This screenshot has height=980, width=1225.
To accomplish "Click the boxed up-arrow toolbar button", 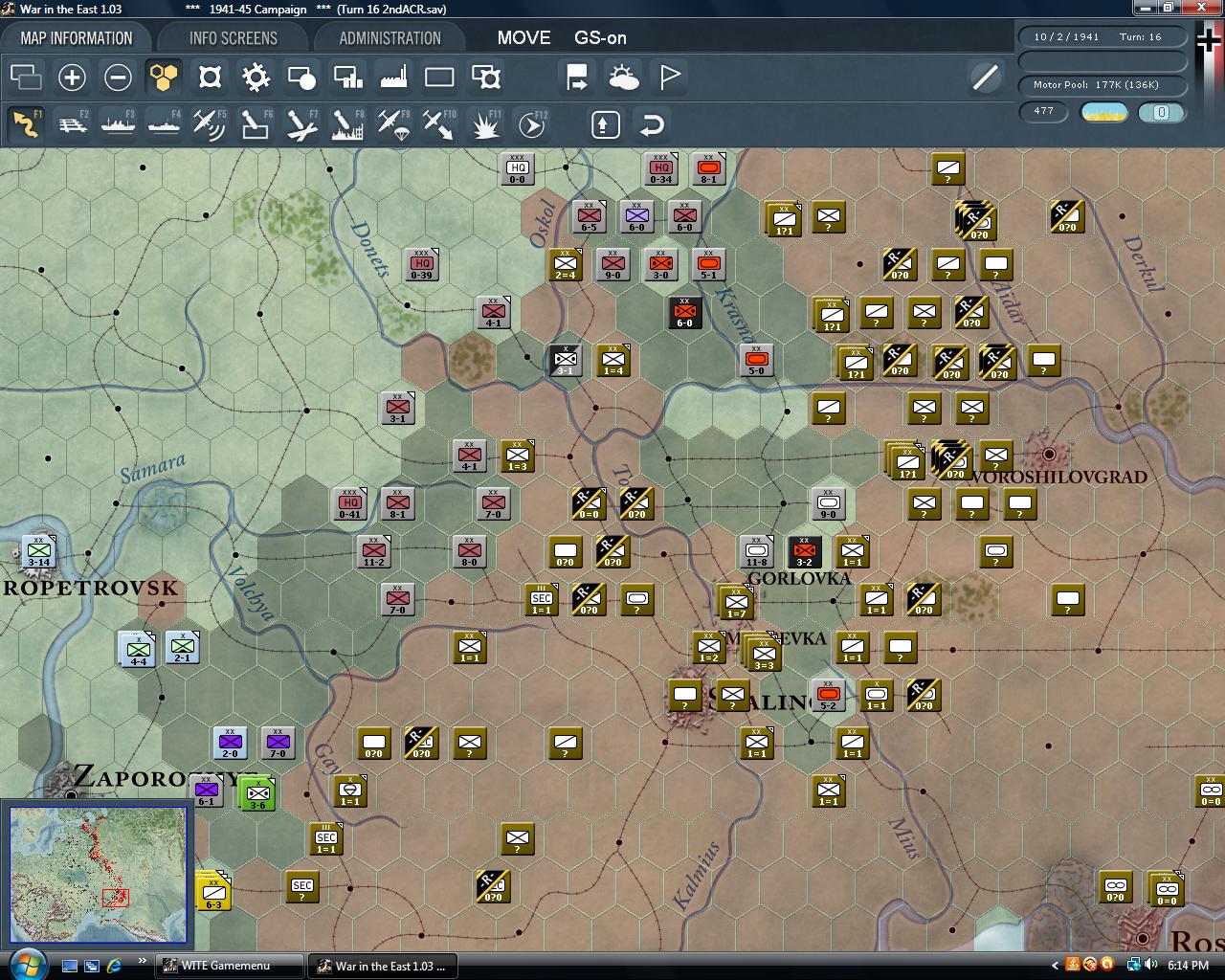I will pyautogui.click(x=606, y=124).
